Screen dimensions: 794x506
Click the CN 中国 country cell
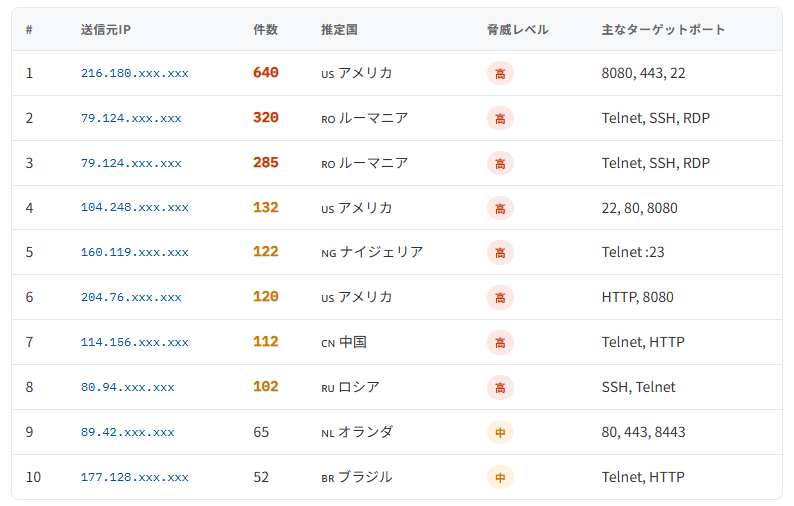[344, 342]
